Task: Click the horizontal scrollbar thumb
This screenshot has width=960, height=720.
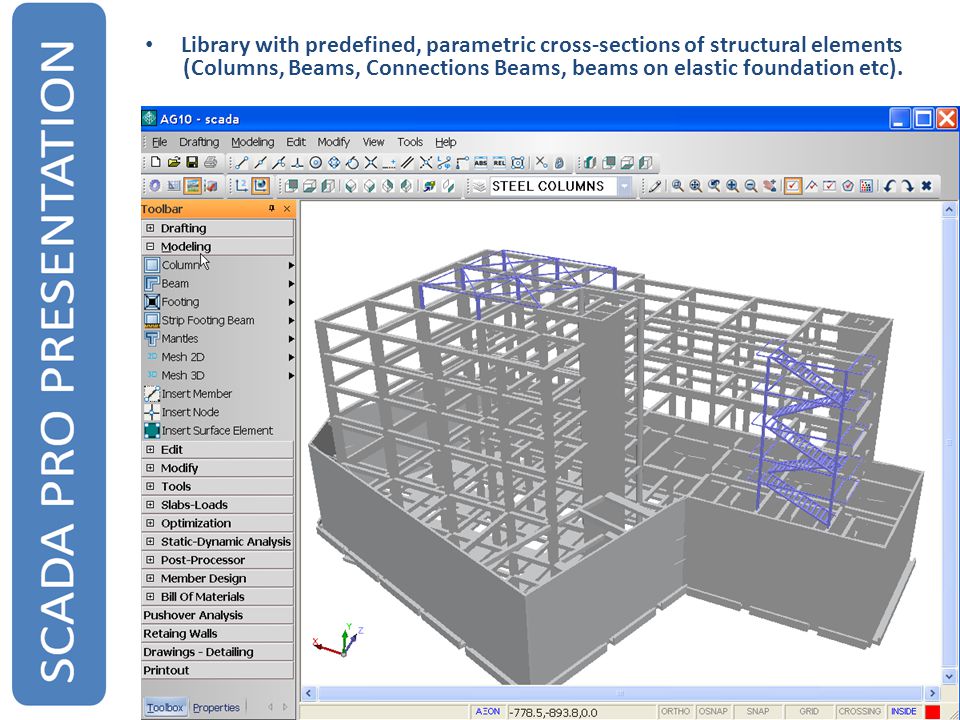Action: (x=620, y=694)
